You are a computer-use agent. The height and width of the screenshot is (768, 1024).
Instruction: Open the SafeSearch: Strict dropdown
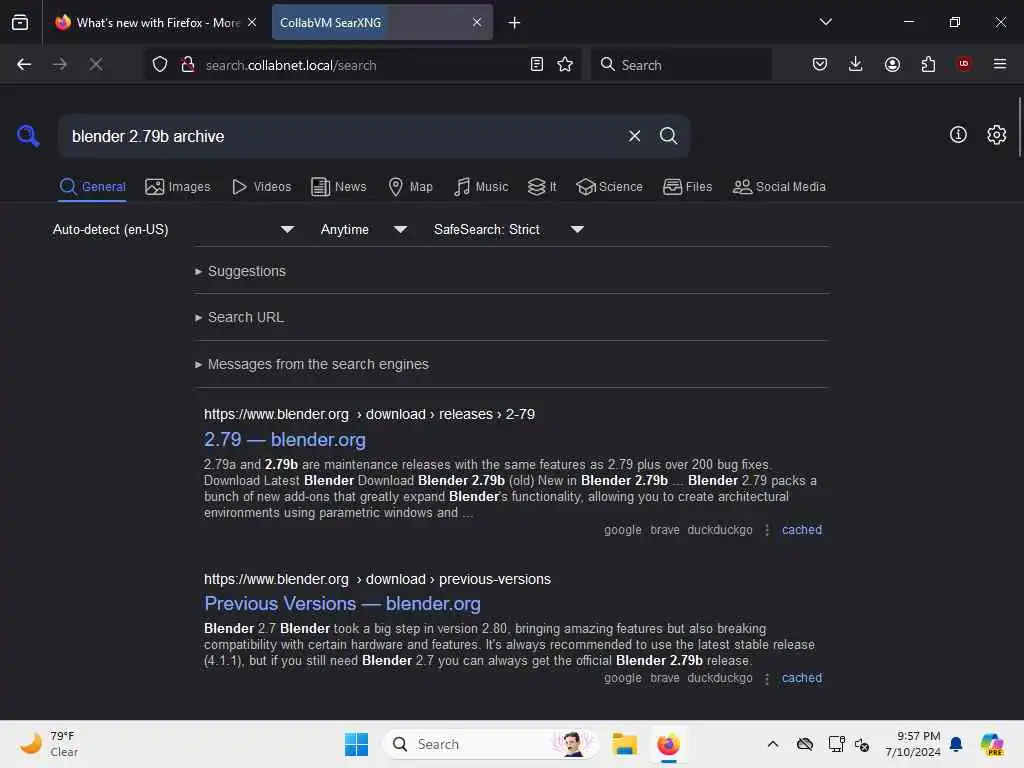(509, 229)
